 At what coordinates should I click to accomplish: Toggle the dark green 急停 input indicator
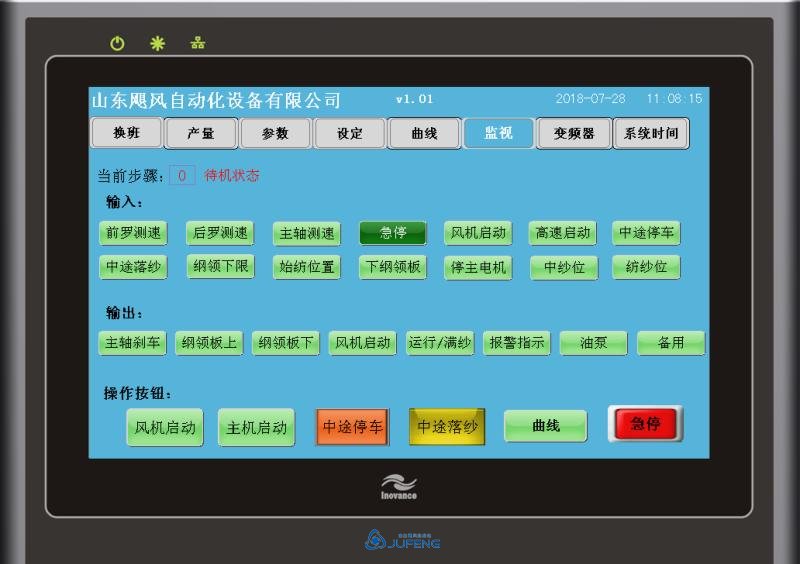click(x=392, y=233)
